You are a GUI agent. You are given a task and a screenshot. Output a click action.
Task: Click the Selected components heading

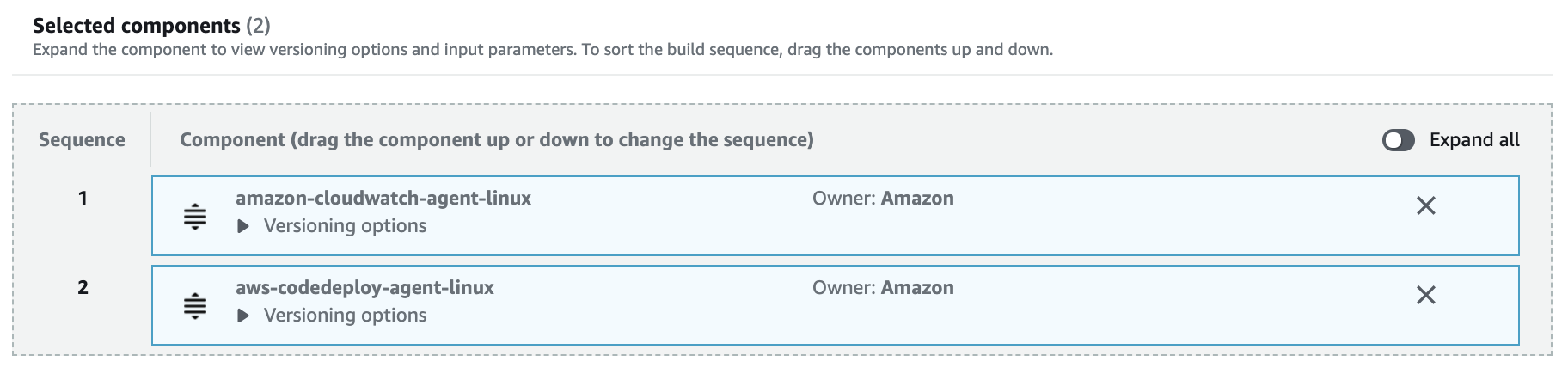point(136,26)
